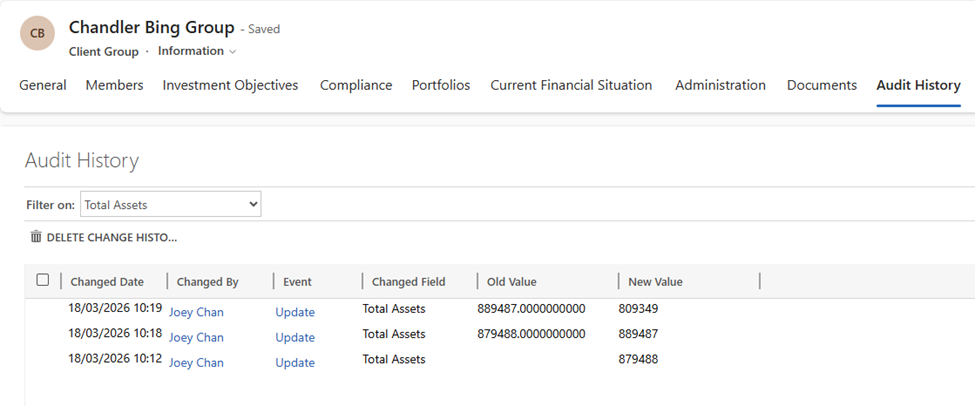
Task: Select the Audit History tab
Action: pos(918,85)
